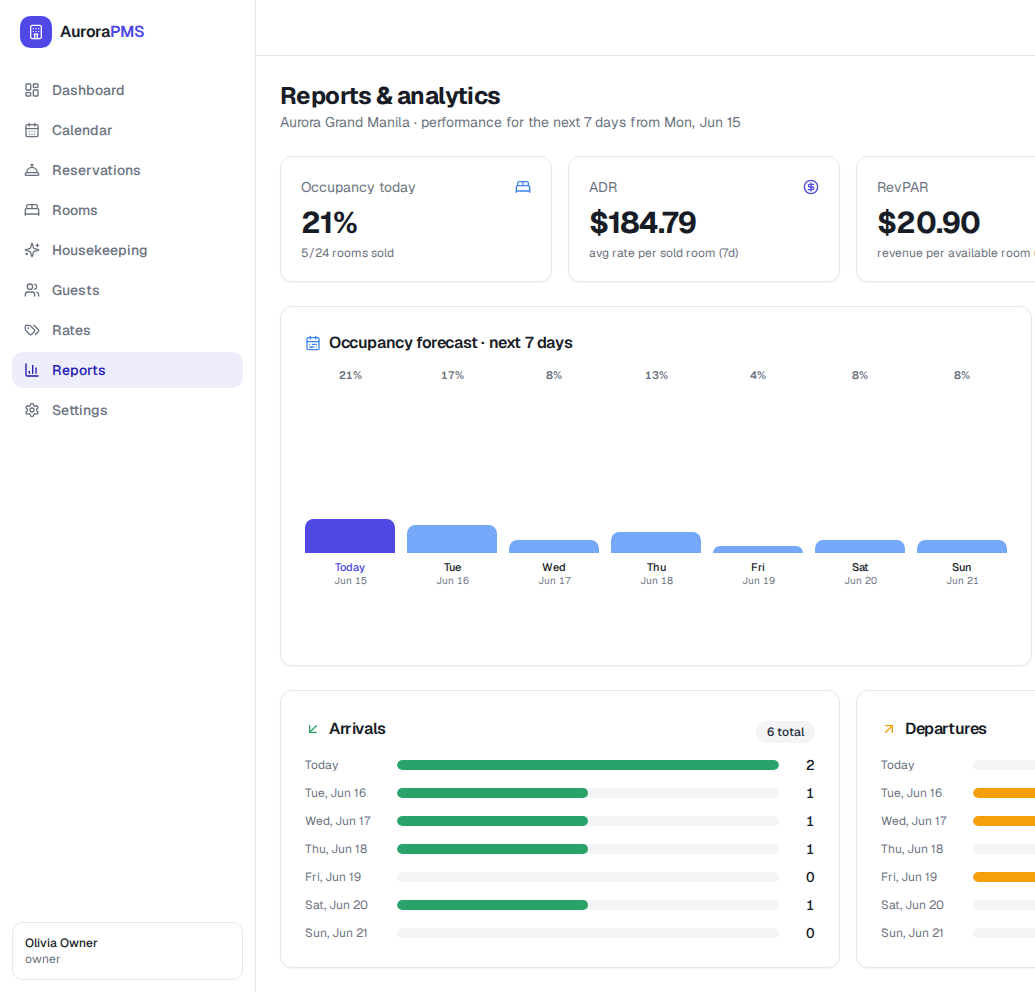Click the Sat, Jun 20 label in Departures
The height and width of the screenshot is (992, 1035).
tap(912, 905)
